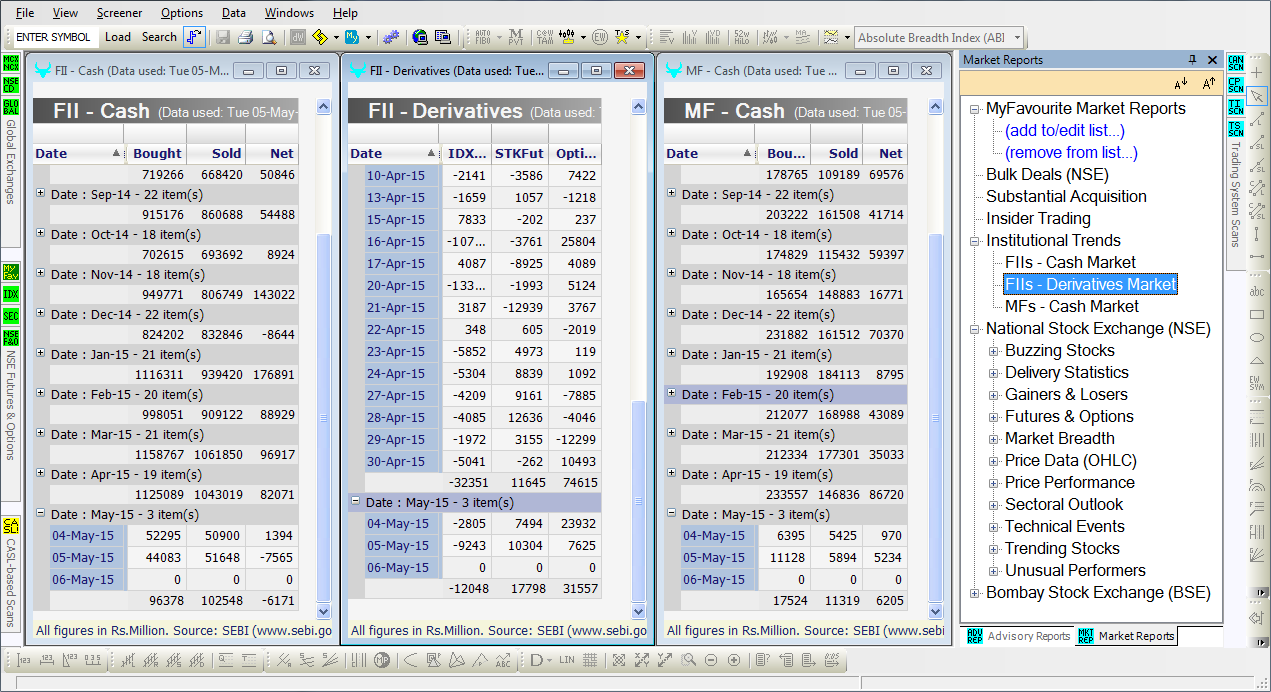This screenshot has width=1271, height=692.
Task: Open the CAN SCN scan icon
Action: point(1235,63)
